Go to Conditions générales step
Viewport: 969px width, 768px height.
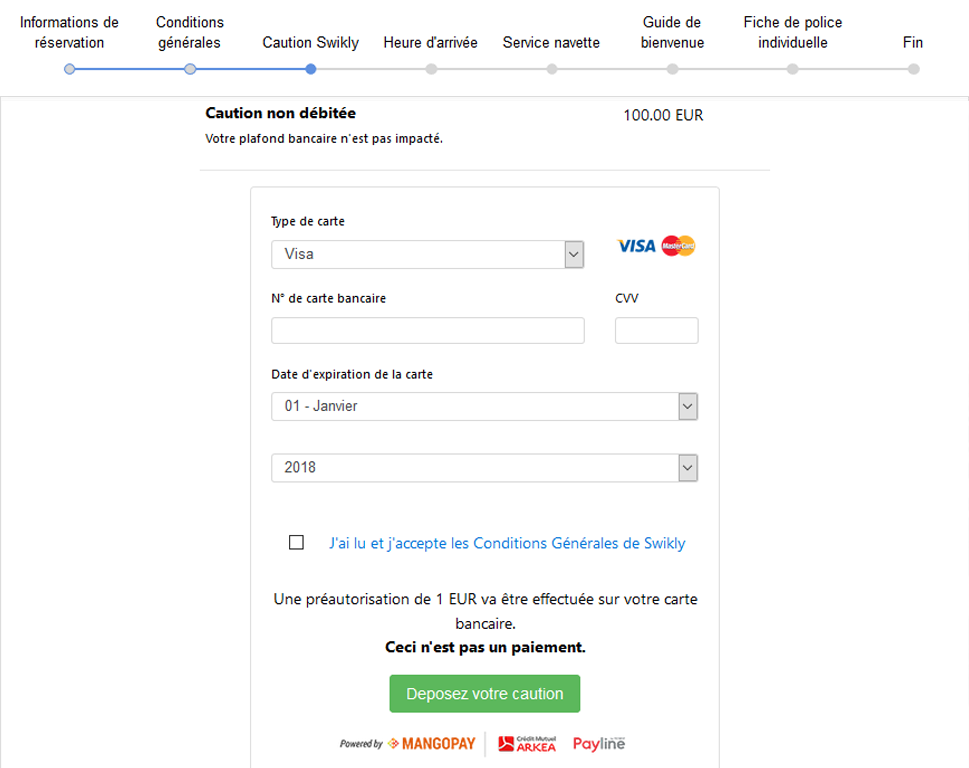click(190, 69)
